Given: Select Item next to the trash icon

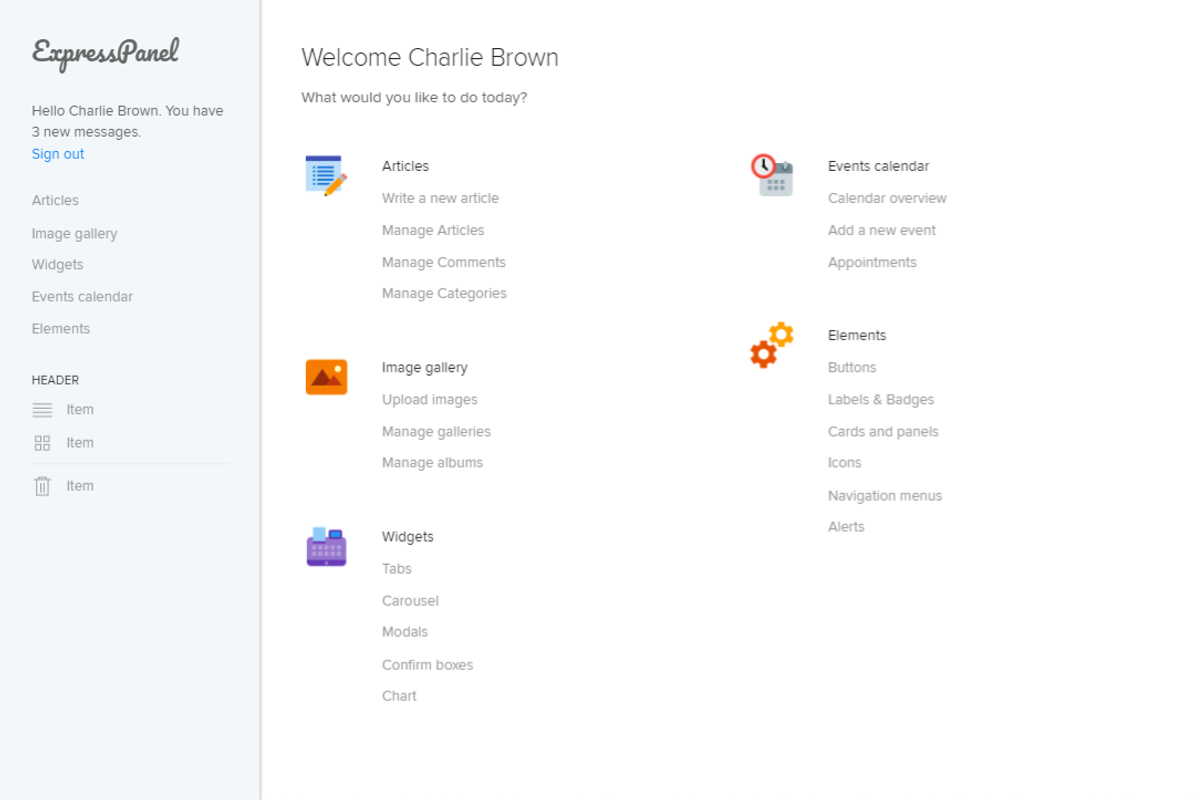Looking at the screenshot, I should coord(80,486).
